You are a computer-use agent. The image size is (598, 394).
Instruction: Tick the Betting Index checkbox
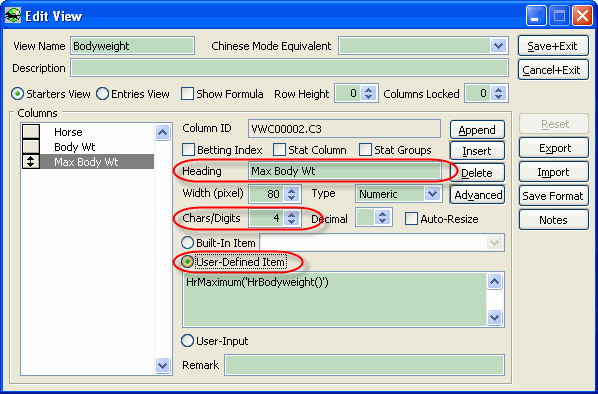tap(188, 150)
